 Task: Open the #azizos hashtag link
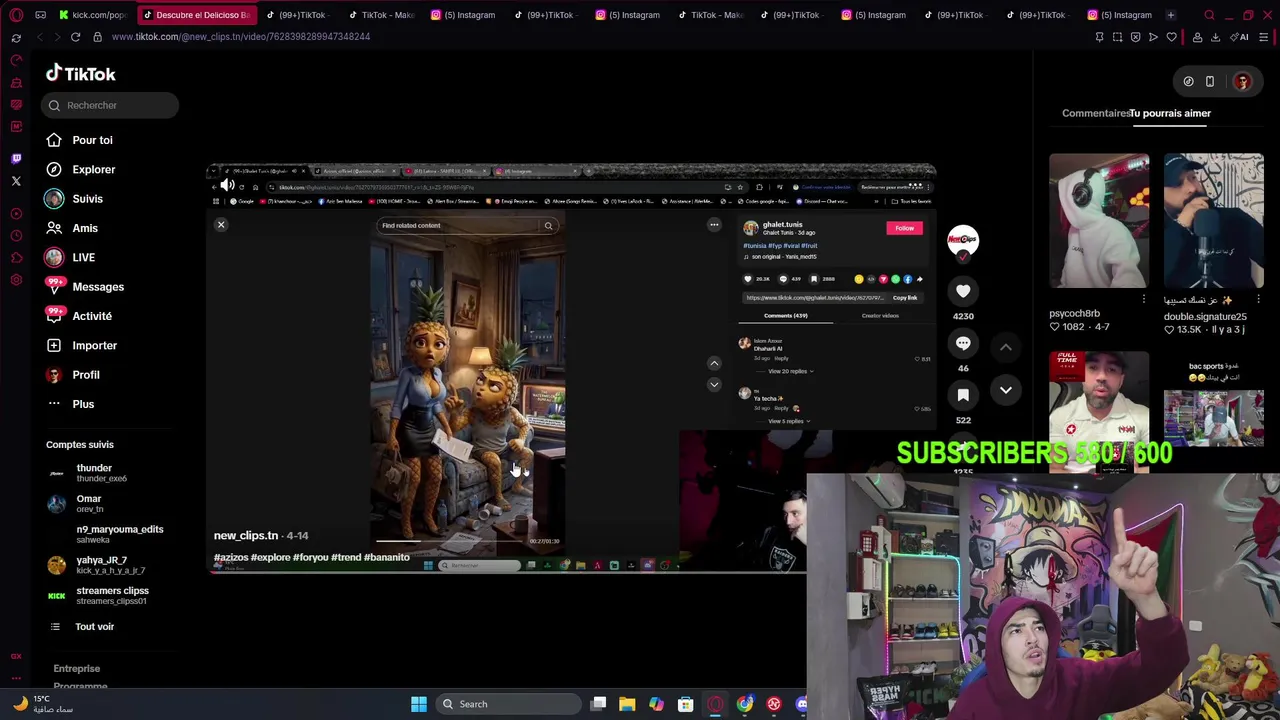coord(231,557)
